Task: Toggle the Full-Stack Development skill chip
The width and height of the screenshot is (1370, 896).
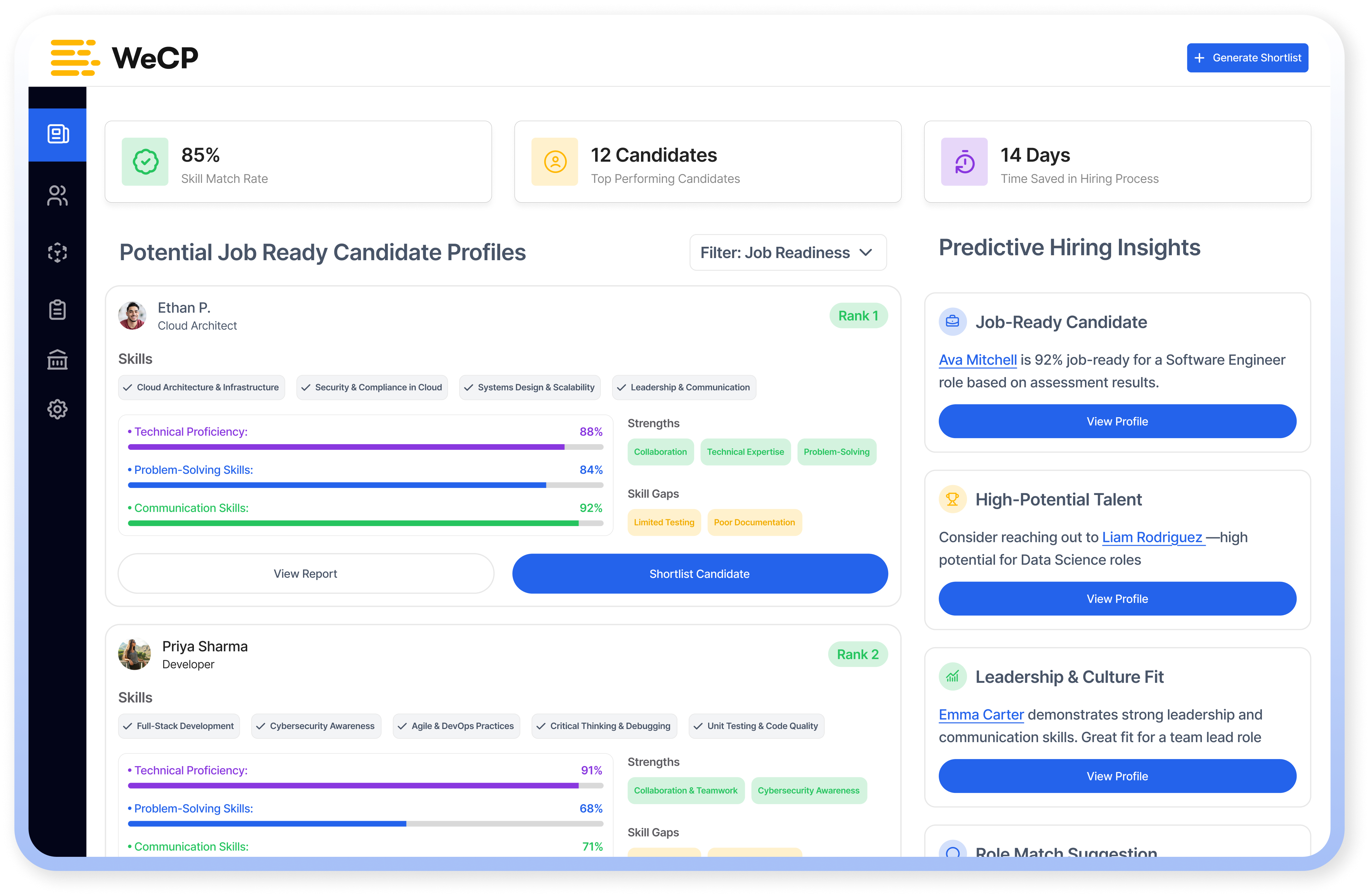Action: coord(179,726)
